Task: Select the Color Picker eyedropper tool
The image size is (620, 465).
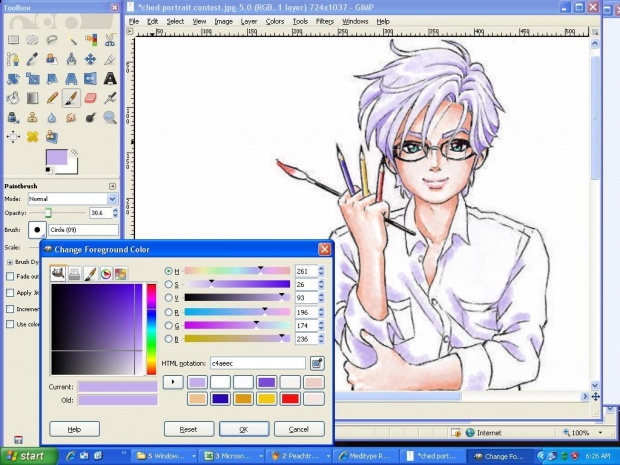Action: pyautogui.click(x=32, y=59)
